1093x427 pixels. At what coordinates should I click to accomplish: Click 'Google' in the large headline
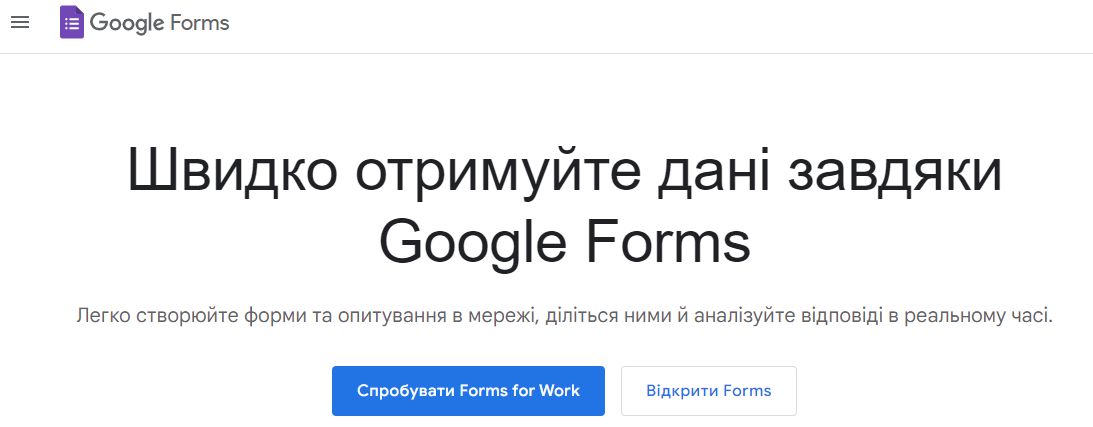click(473, 244)
